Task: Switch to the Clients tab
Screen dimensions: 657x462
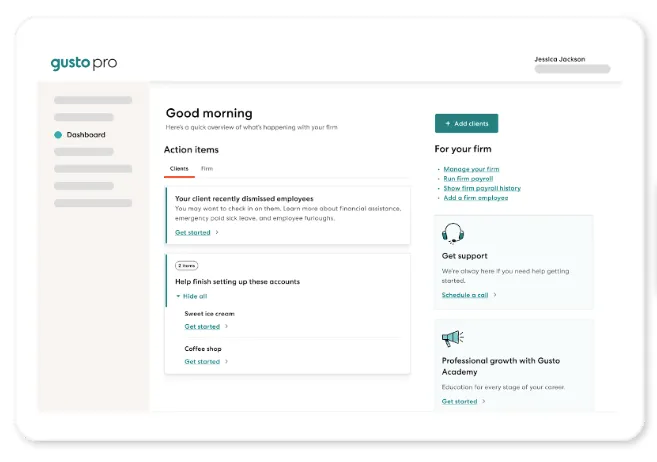Action: [179, 169]
